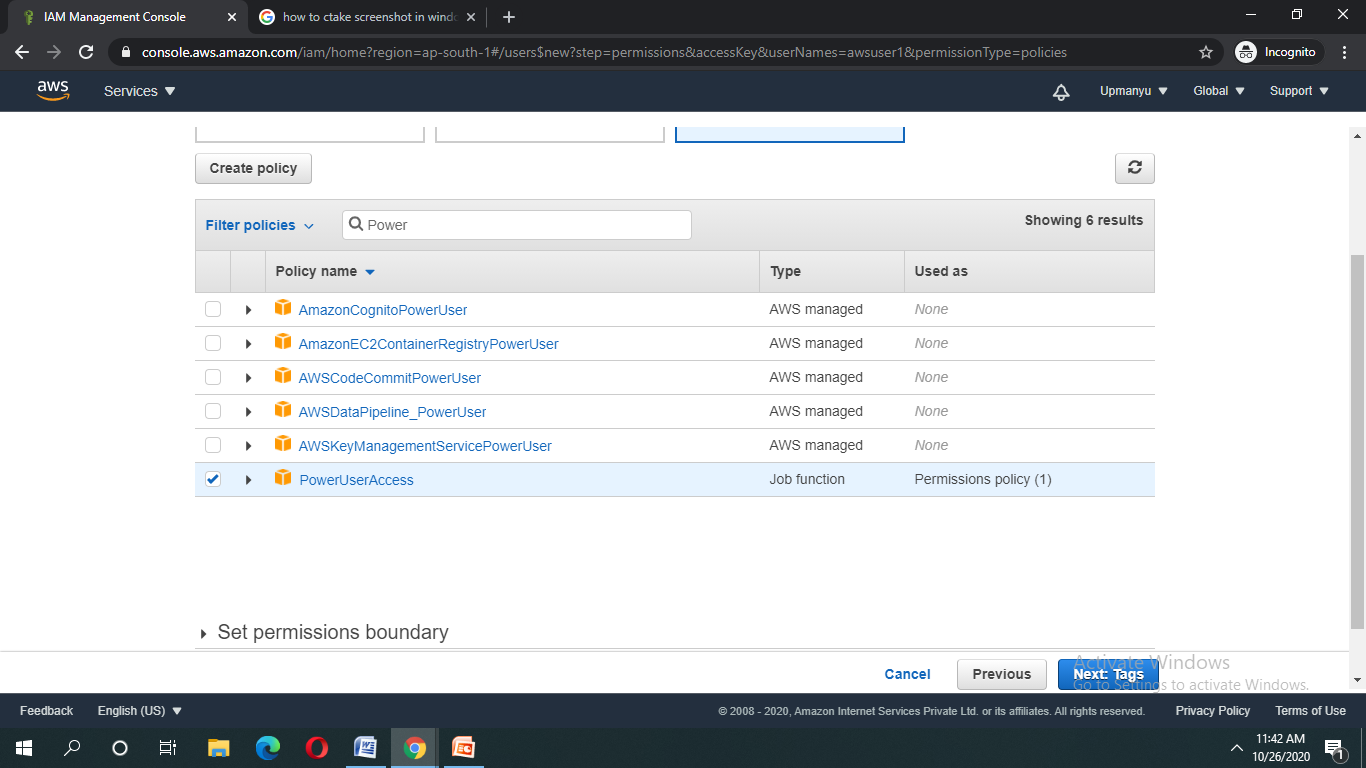This screenshot has width=1366, height=768.
Task: Click the search magnifier icon in filter box
Action: click(355, 225)
